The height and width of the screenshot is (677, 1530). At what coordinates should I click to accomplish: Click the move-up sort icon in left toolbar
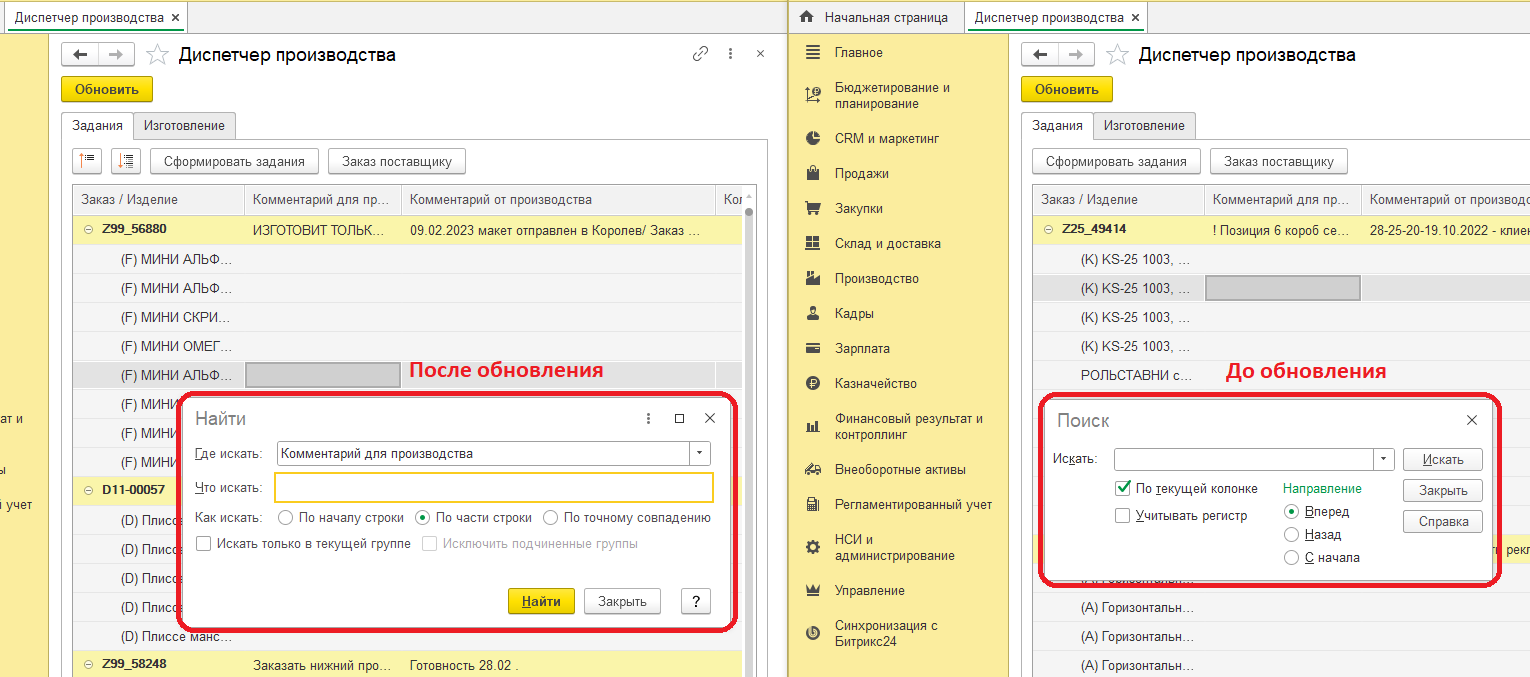(x=87, y=161)
